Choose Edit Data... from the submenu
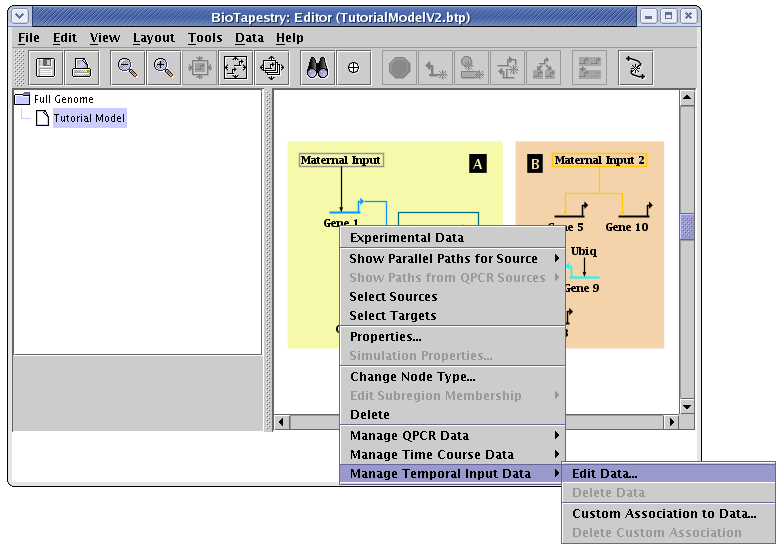This screenshot has width=784, height=555. coord(604,473)
